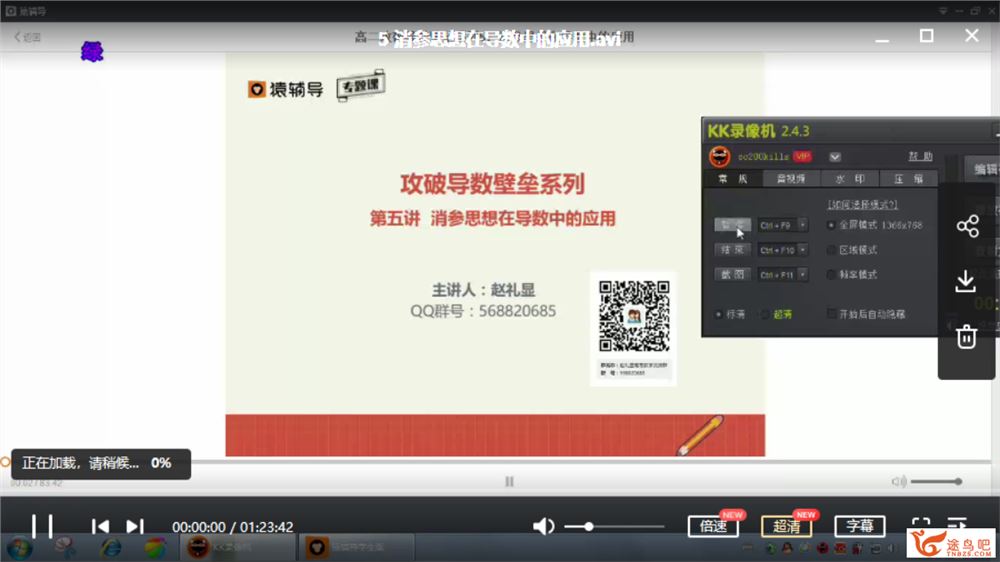
Task: Skip to the next video
Action: point(135,526)
